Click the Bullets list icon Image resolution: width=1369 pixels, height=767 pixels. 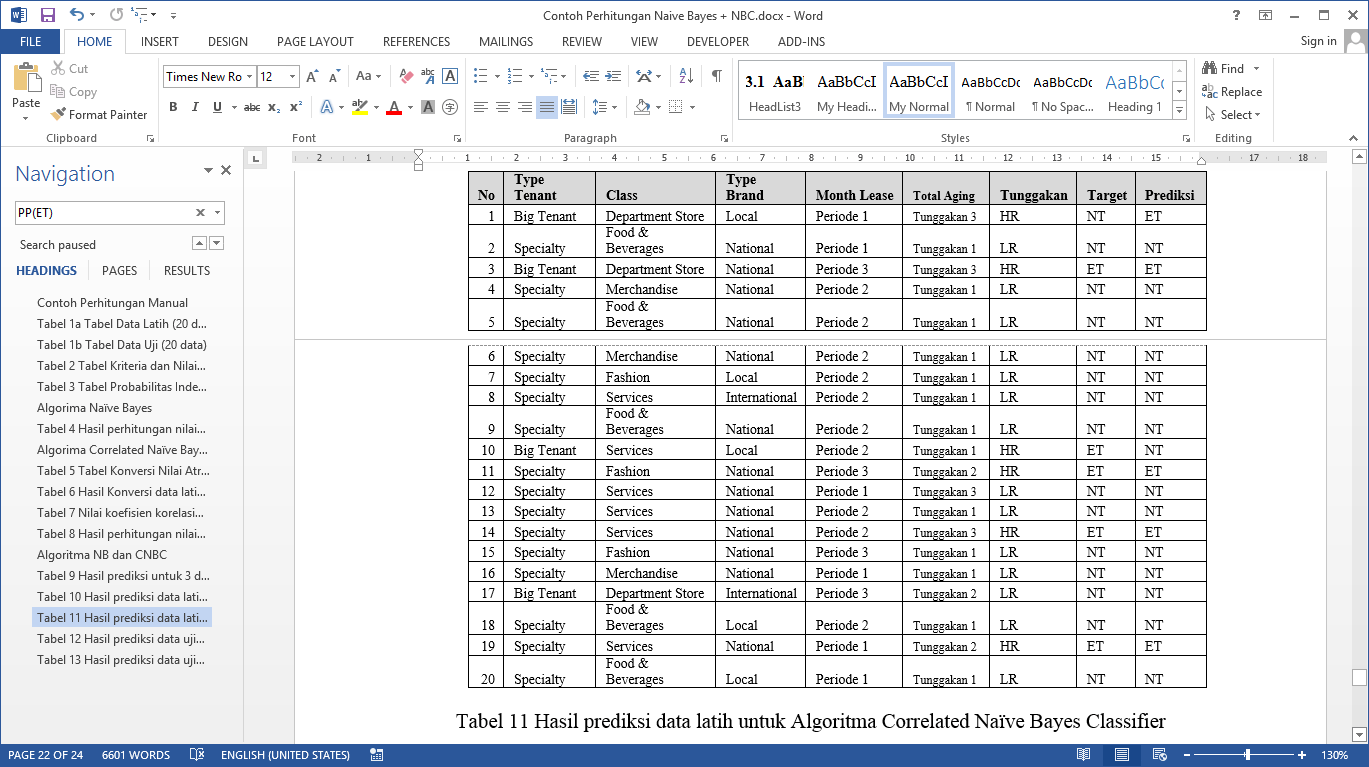pos(481,76)
